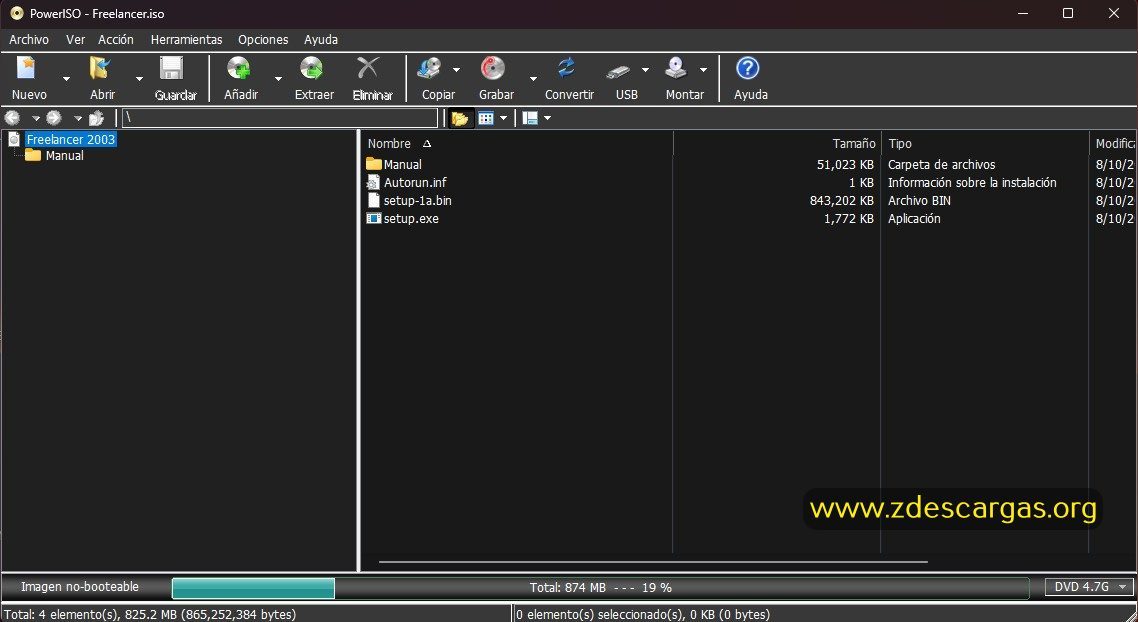1138x622 pixels.
Task: Expand the dropdown arrow beside Abrir
Action: pyautogui.click(x=139, y=78)
